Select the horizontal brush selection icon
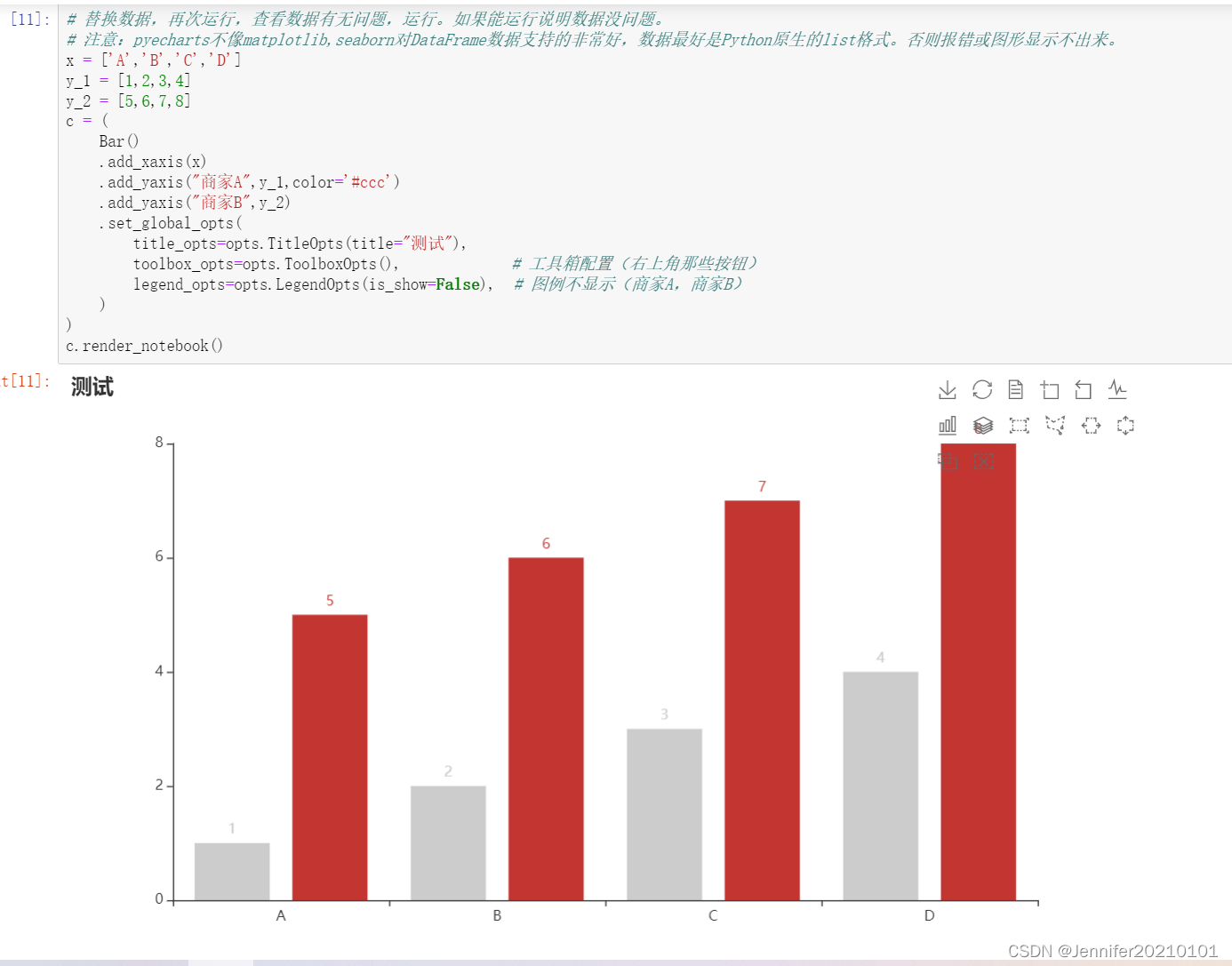Image resolution: width=1232 pixels, height=966 pixels. (1091, 425)
